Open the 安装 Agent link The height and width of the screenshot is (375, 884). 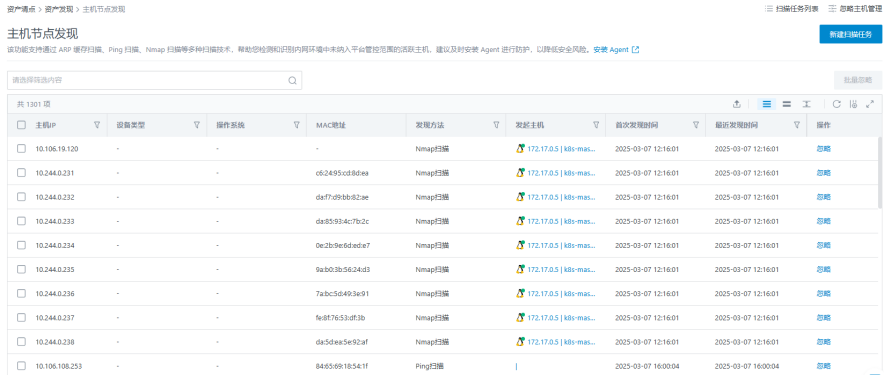[x=611, y=50]
